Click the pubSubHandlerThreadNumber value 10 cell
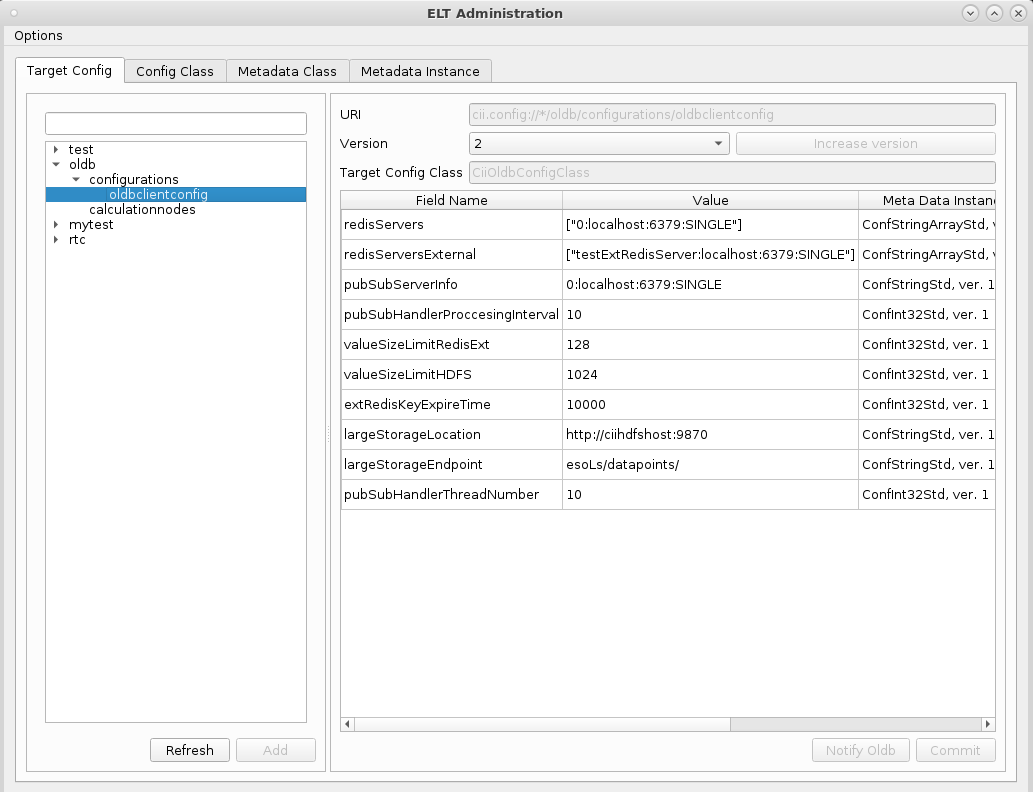Viewport: 1033px width, 792px height. [x=710, y=494]
